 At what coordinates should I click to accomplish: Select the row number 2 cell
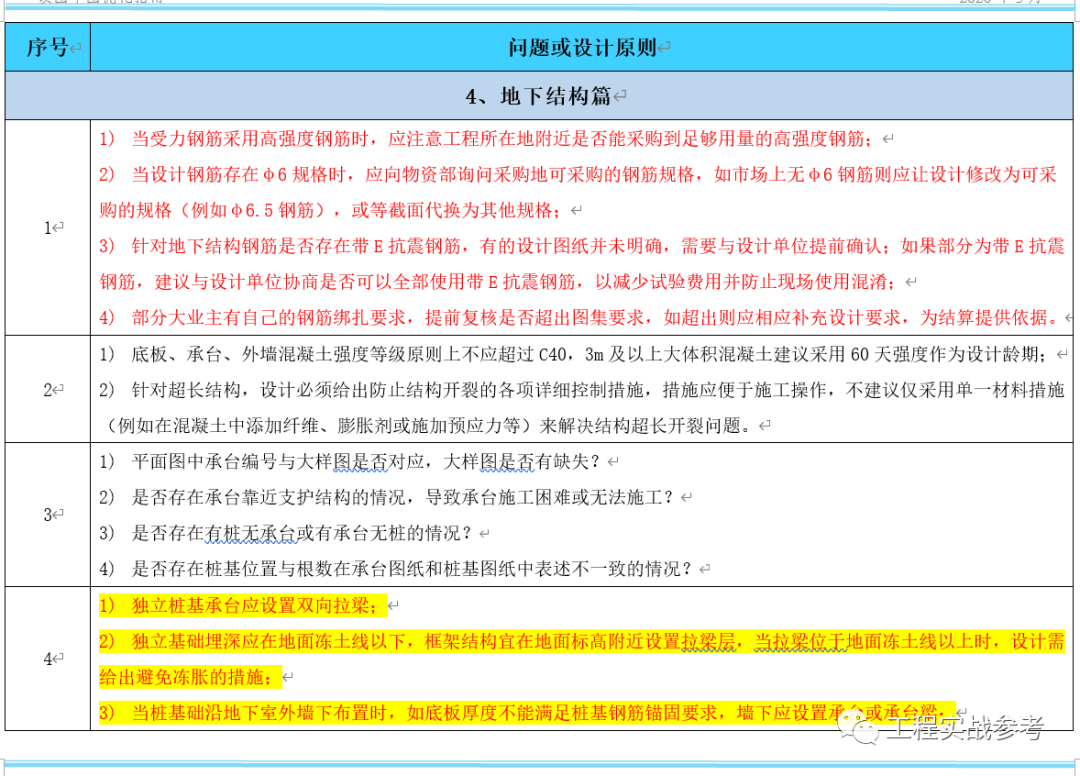47,389
